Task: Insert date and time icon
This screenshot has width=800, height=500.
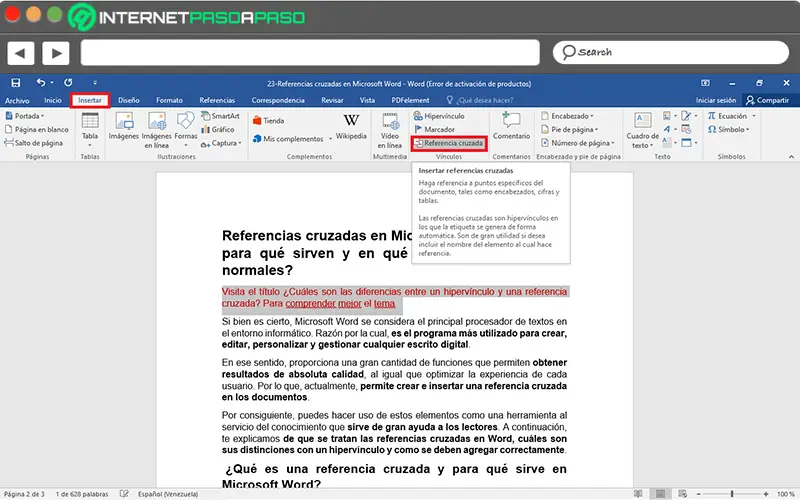Action: point(686,130)
